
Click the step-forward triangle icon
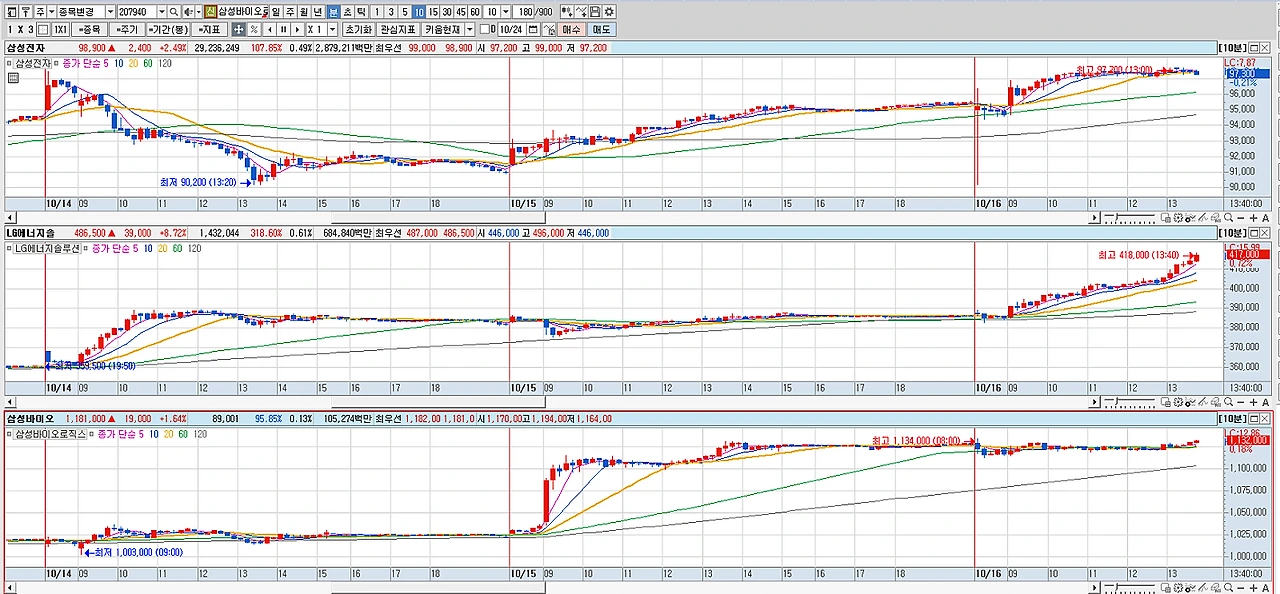click(x=297, y=29)
